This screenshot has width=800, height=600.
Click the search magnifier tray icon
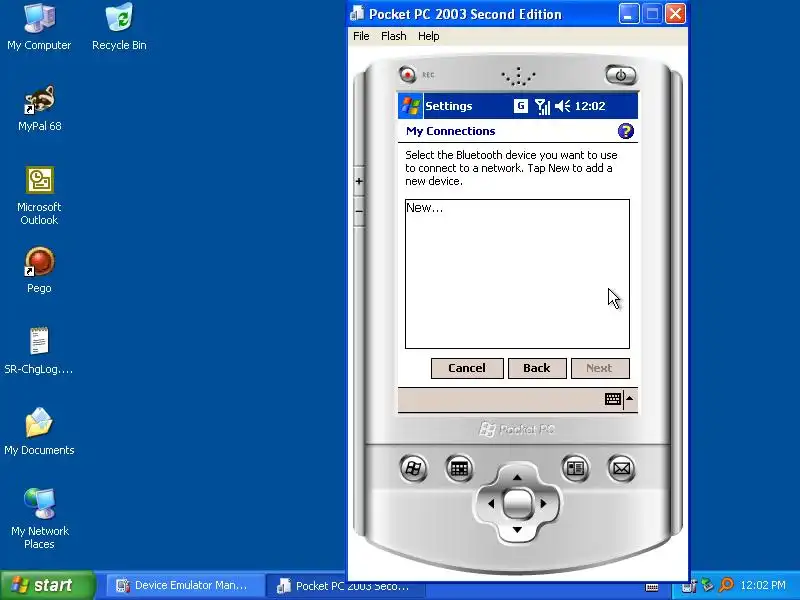pyautogui.click(x=726, y=585)
